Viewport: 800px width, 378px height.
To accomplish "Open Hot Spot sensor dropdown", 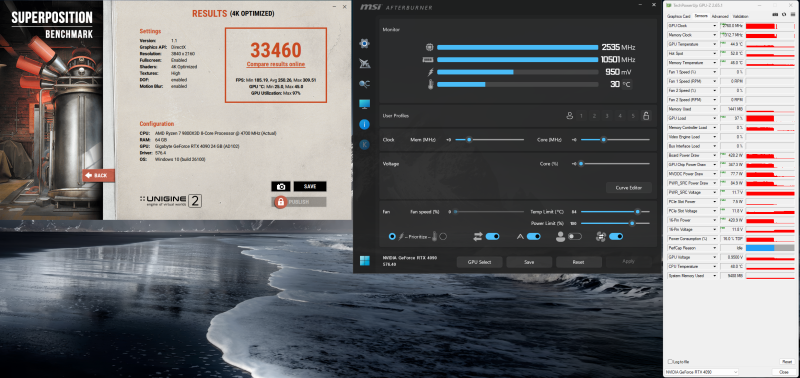I will (x=715, y=54).
